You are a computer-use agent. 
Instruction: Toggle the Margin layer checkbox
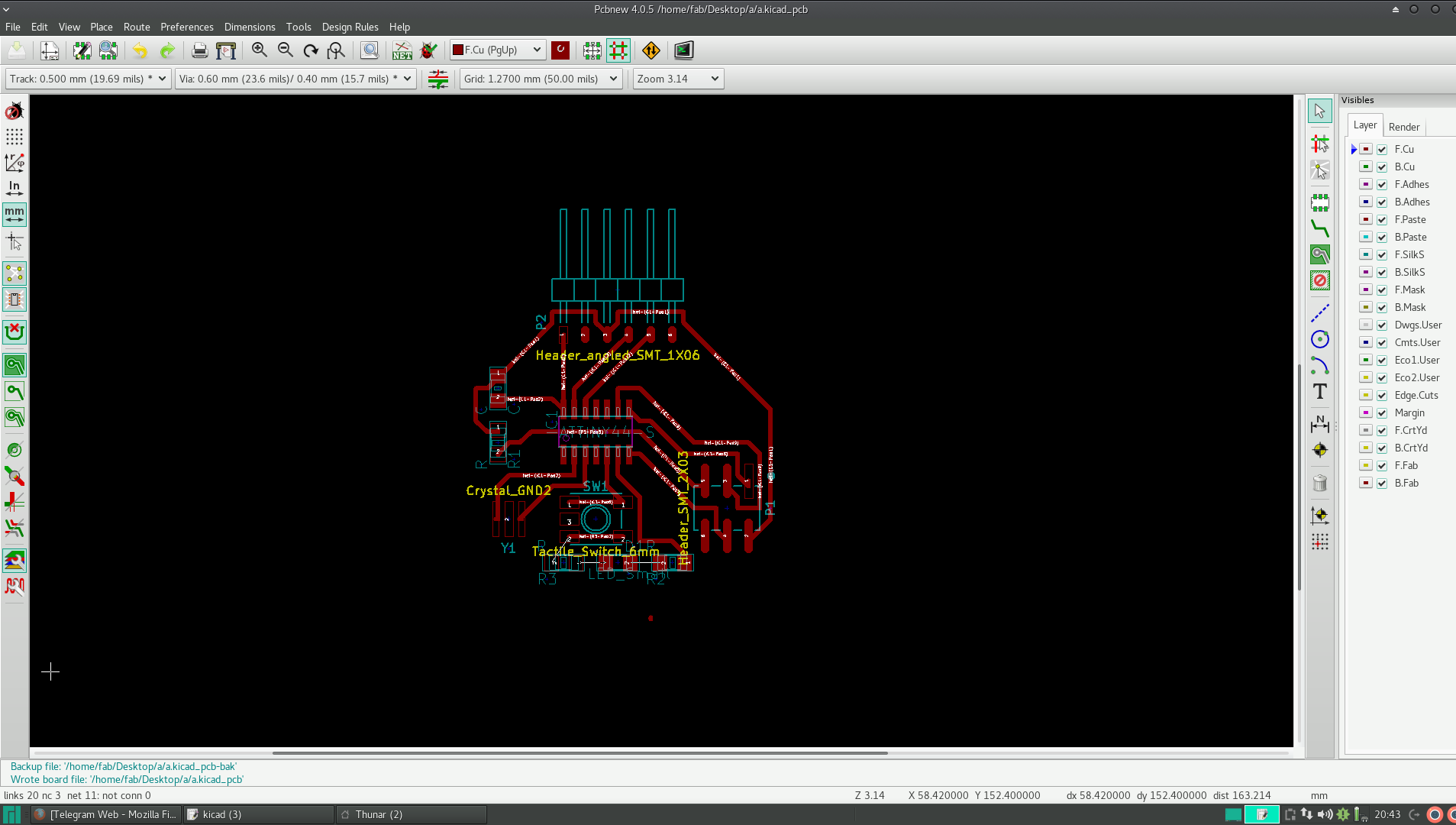(x=1382, y=413)
